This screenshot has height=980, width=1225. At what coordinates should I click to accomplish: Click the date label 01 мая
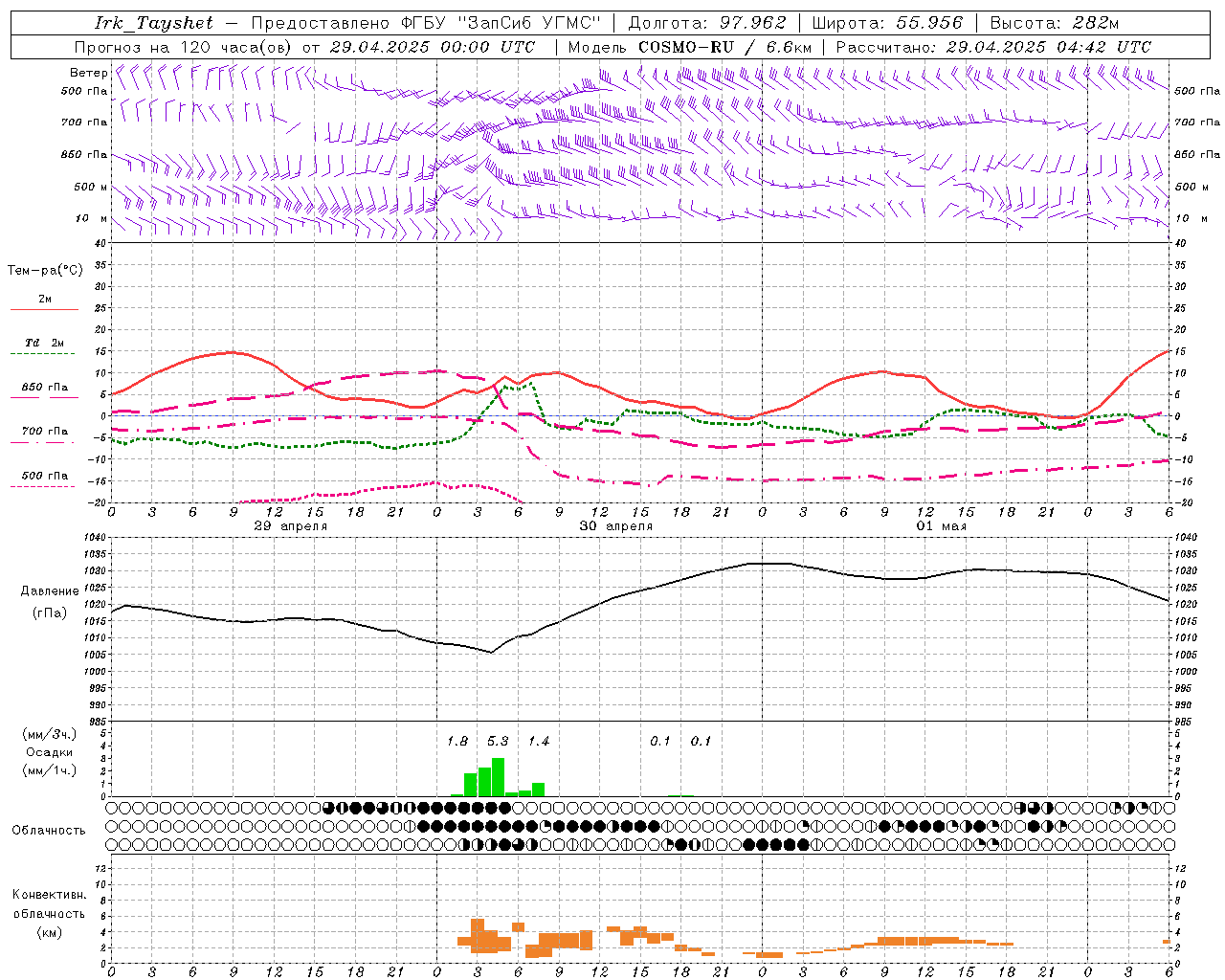pos(942,526)
